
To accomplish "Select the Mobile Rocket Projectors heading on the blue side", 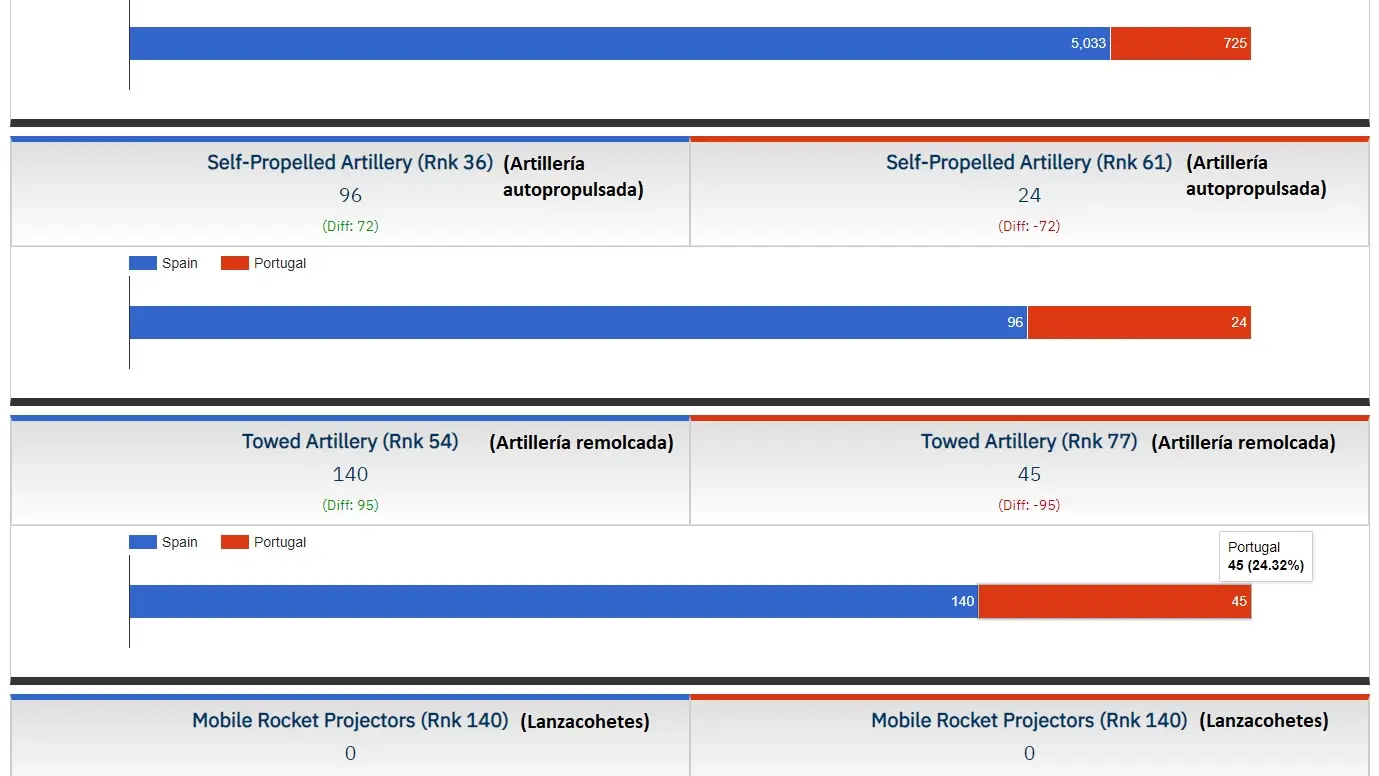I will 350,720.
